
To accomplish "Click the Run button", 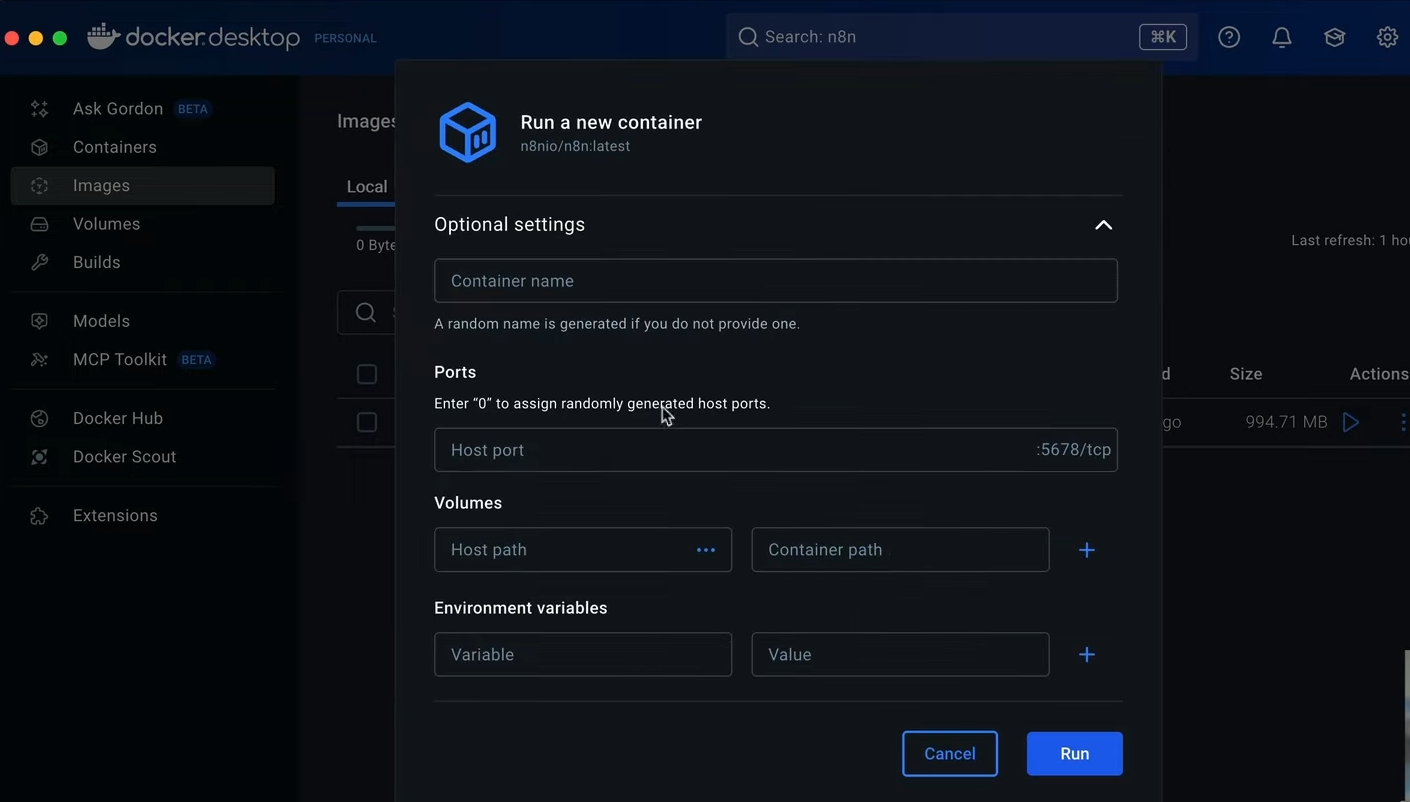I will 1075,754.
